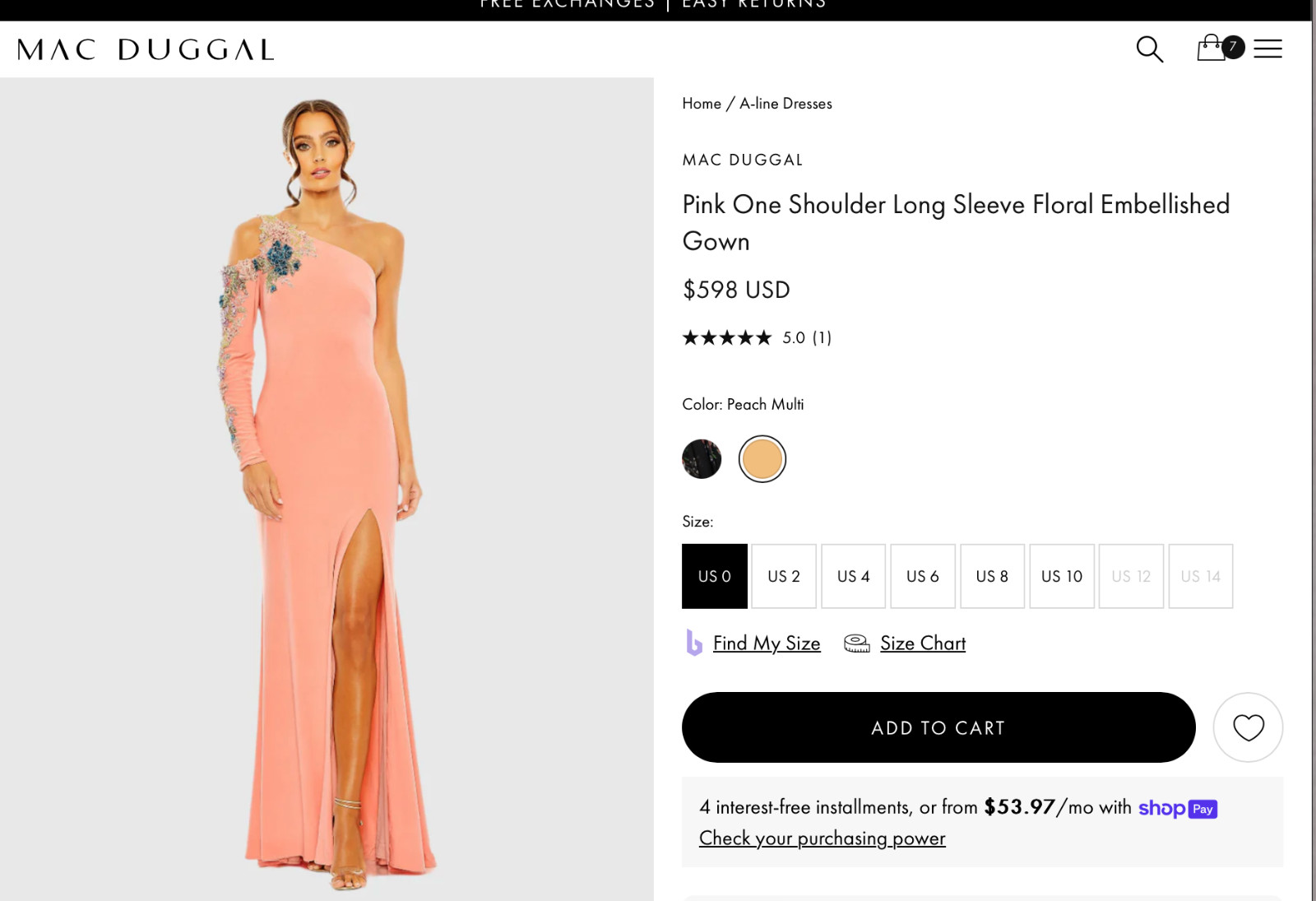Open the hamburger navigation menu
This screenshot has height=901, width=1316.
[1267, 49]
